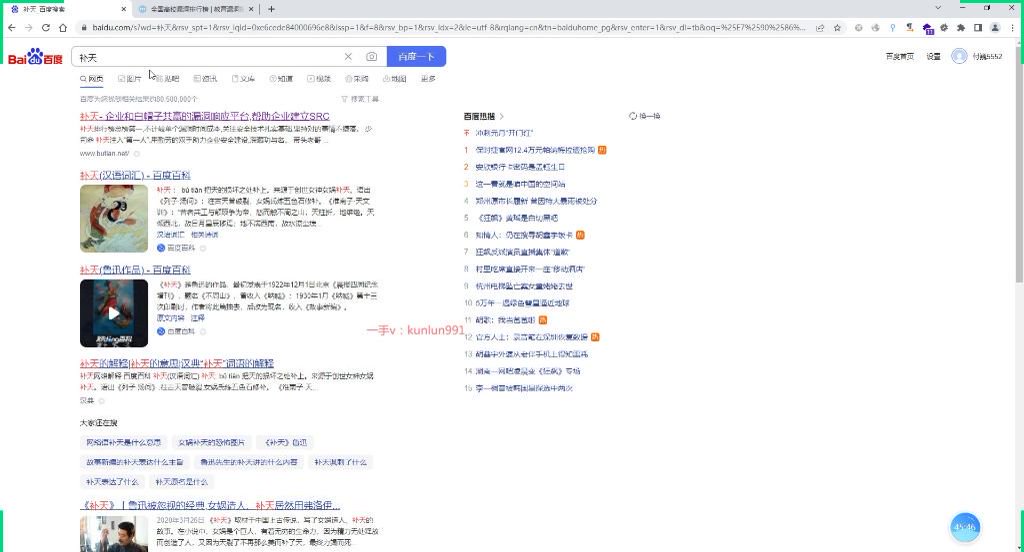This screenshot has width=1024, height=552.
Task: Open hot search item numbered 15
Action: click(x=524, y=388)
